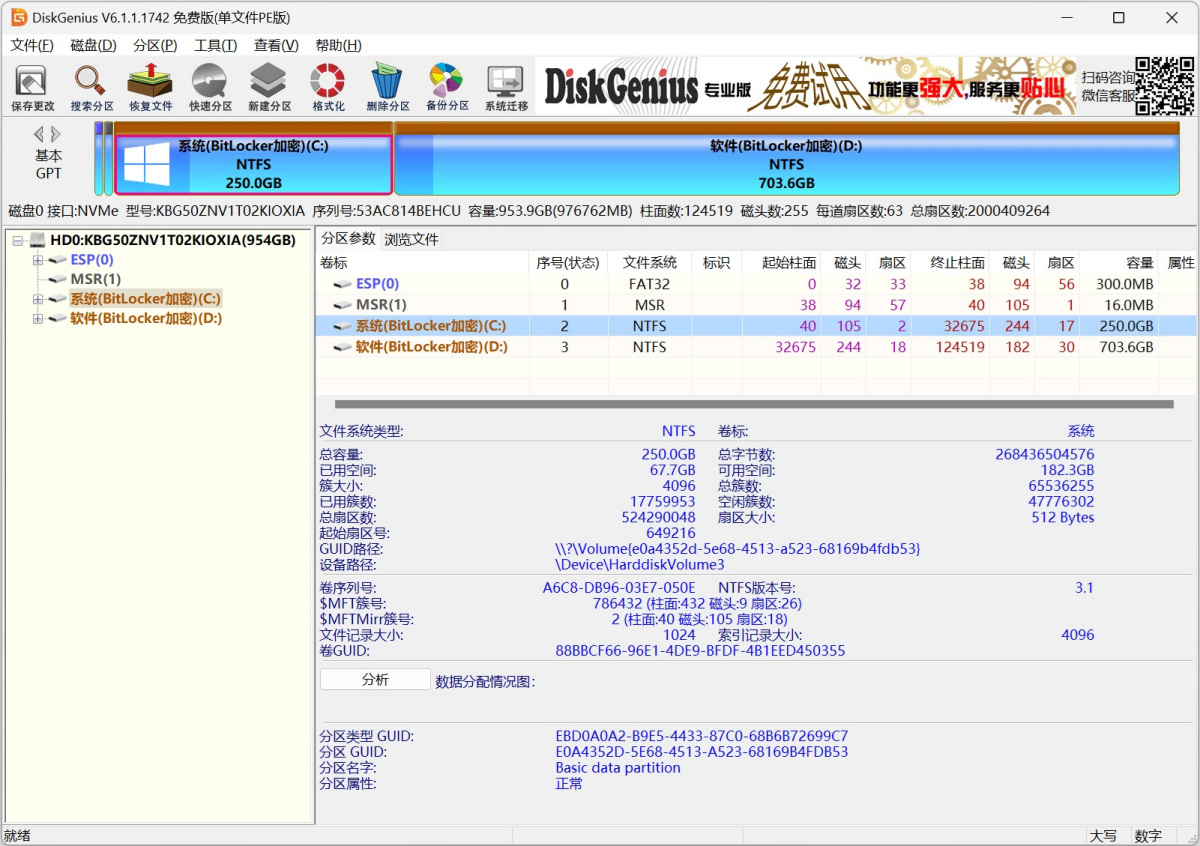1200x846 pixels.
Task: Open the 工具(T) menu
Action: tap(215, 45)
